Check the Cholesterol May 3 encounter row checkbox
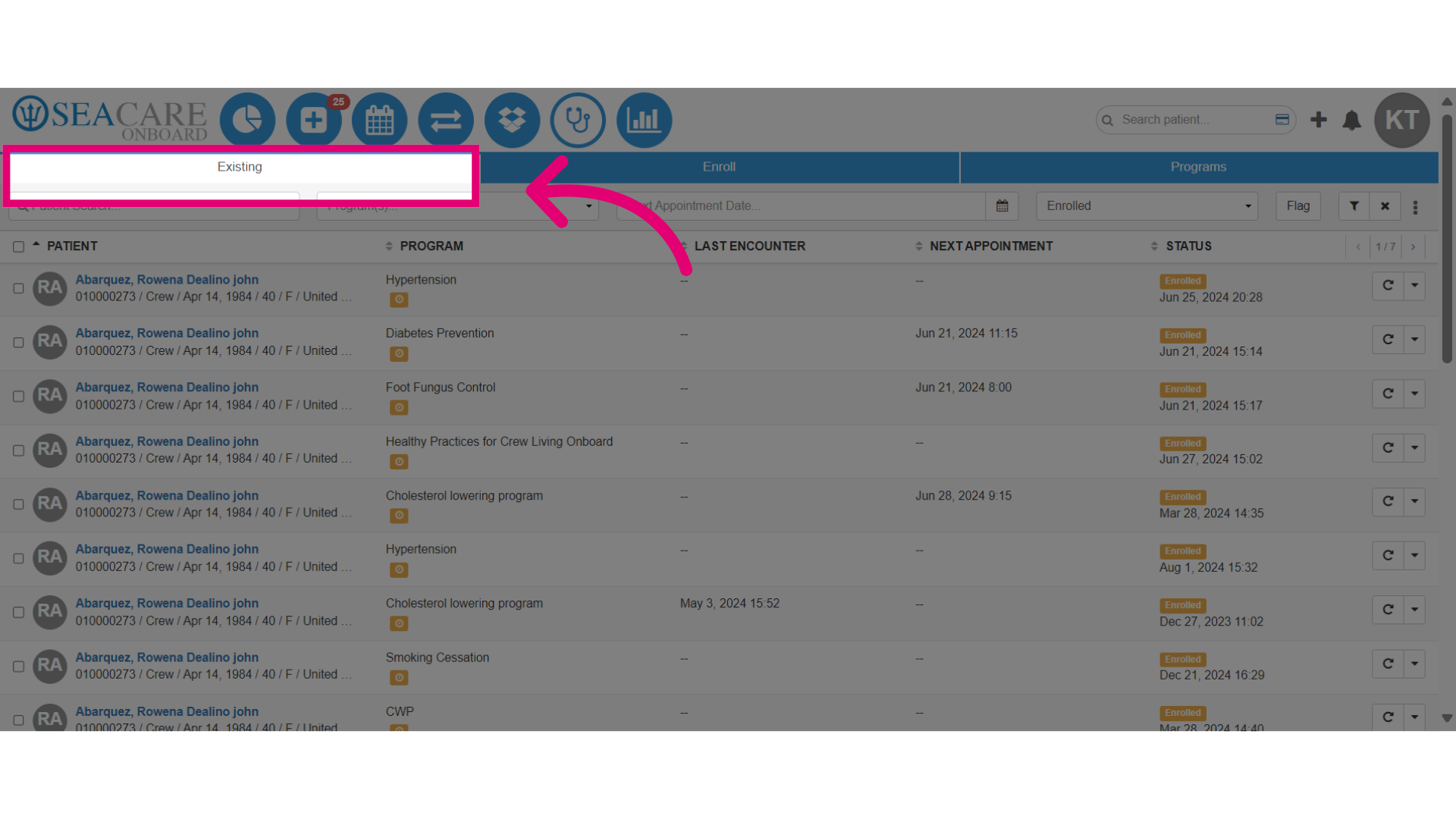The width and height of the screenshot is (1456, 819). click(18, 612)
